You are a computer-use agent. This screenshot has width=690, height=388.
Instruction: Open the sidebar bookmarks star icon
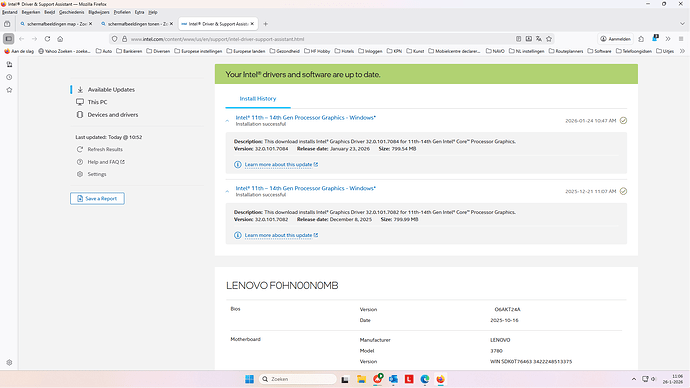(9, 90)
